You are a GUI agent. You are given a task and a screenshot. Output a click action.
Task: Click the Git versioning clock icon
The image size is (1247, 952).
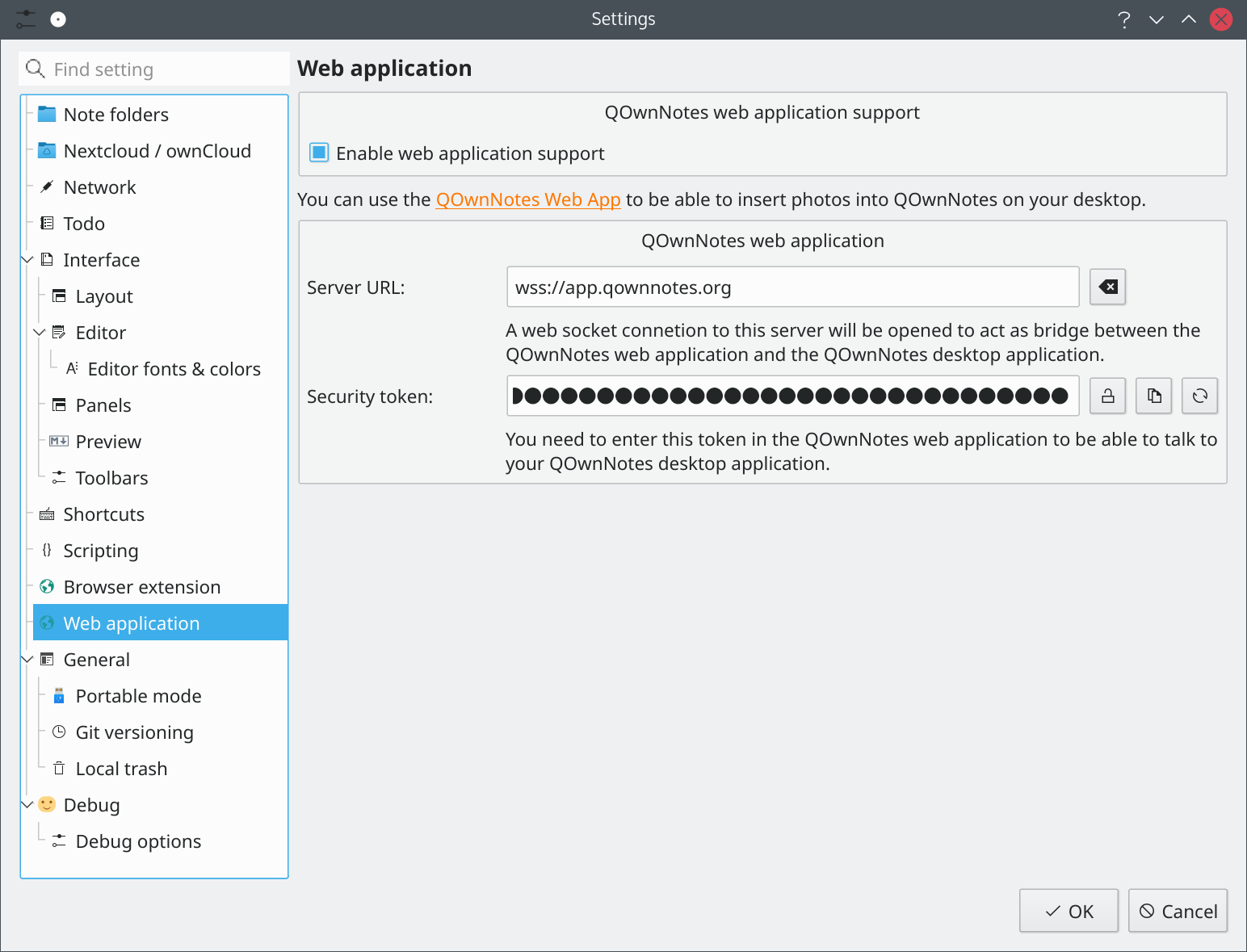point(59,732)
